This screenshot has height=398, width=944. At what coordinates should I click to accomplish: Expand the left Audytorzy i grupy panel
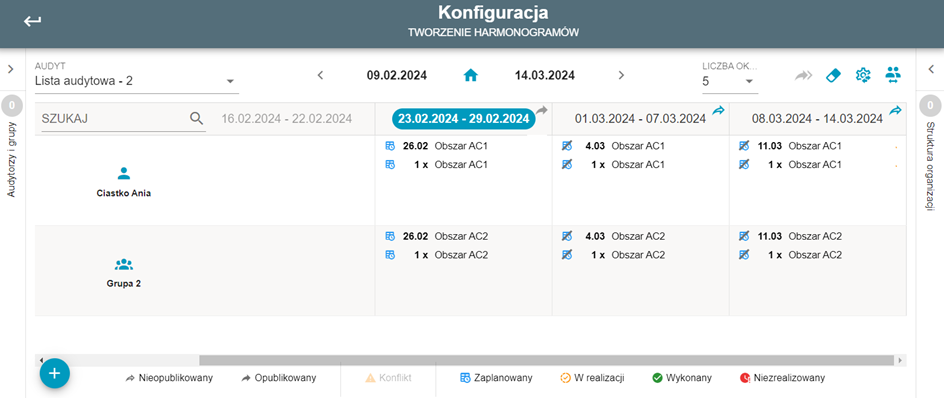click(x=10, y=69)
